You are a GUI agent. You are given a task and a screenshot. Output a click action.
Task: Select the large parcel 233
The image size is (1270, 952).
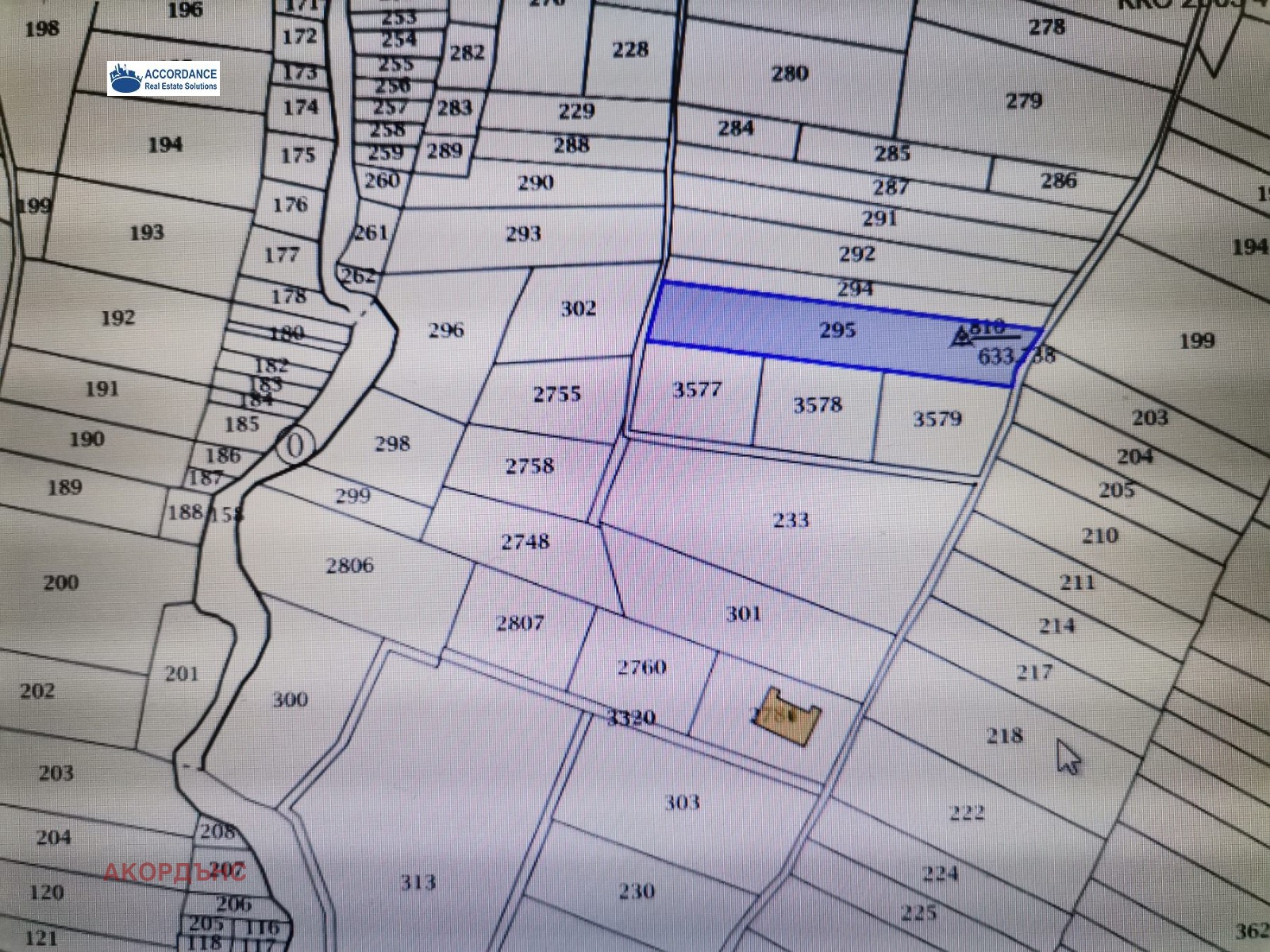coord(790,520)
